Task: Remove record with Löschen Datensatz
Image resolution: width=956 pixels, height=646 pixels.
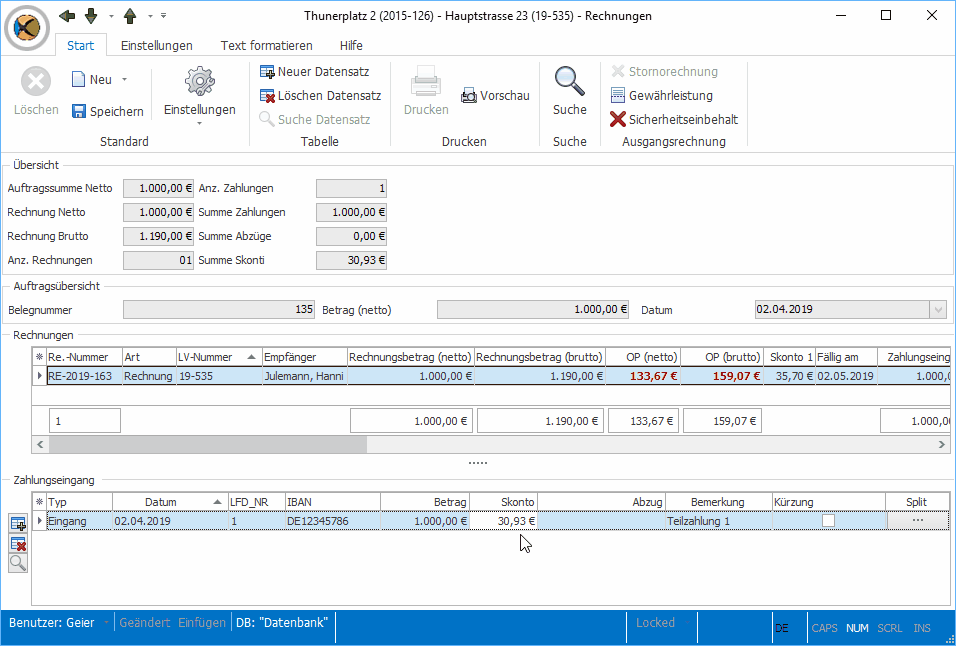Action: tap(321, 96)
